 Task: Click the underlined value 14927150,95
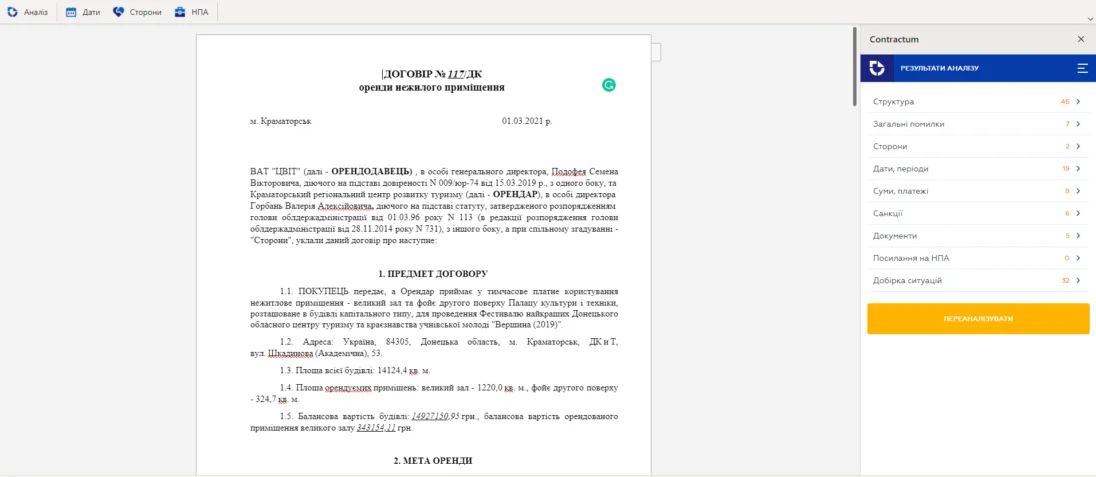(x=435, y=417)
